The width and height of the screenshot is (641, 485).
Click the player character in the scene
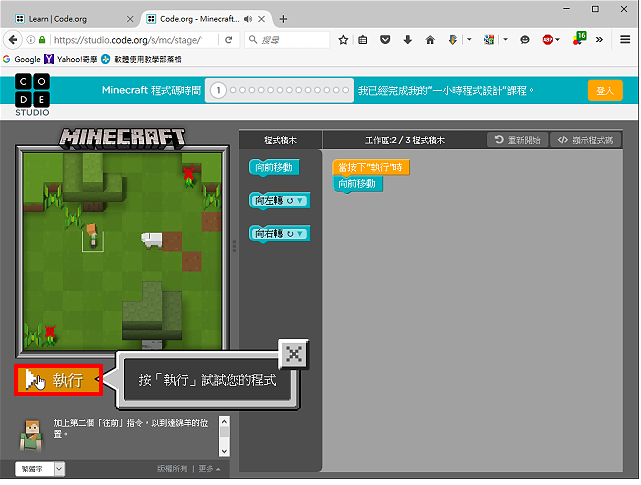[x=93, y=236]
